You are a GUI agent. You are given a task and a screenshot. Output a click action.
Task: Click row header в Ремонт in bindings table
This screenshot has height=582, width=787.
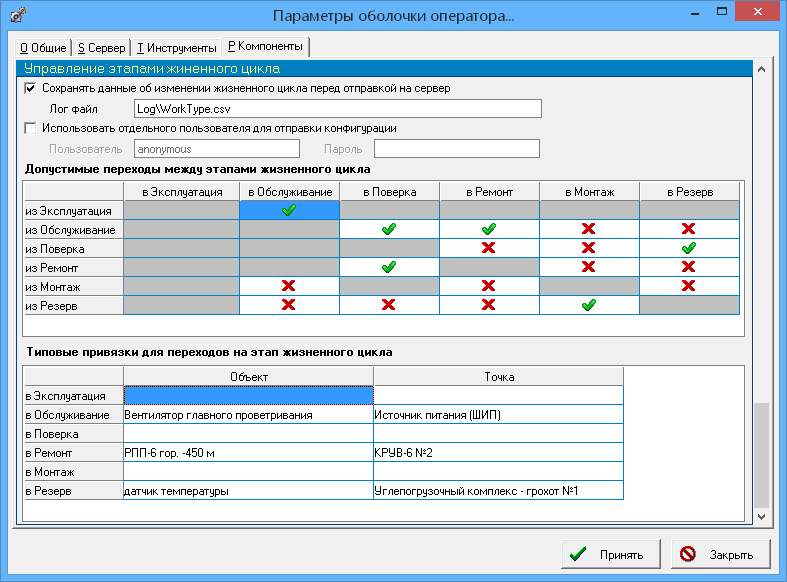click(74, 453)
